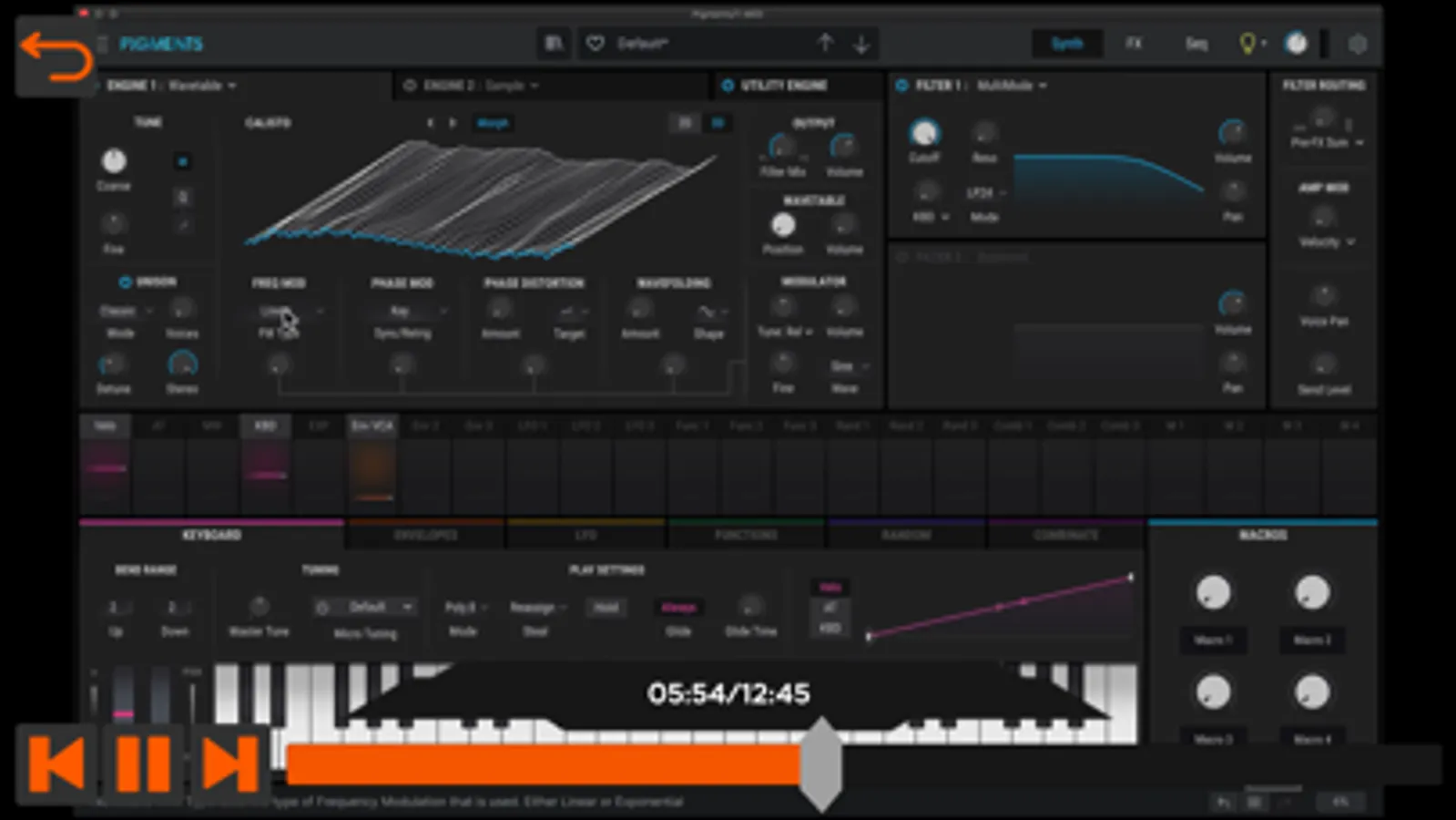Open the Amp Mod Velocity dropdown
The height and width of the screenshot is (820, 1456).
point(1325,242)
